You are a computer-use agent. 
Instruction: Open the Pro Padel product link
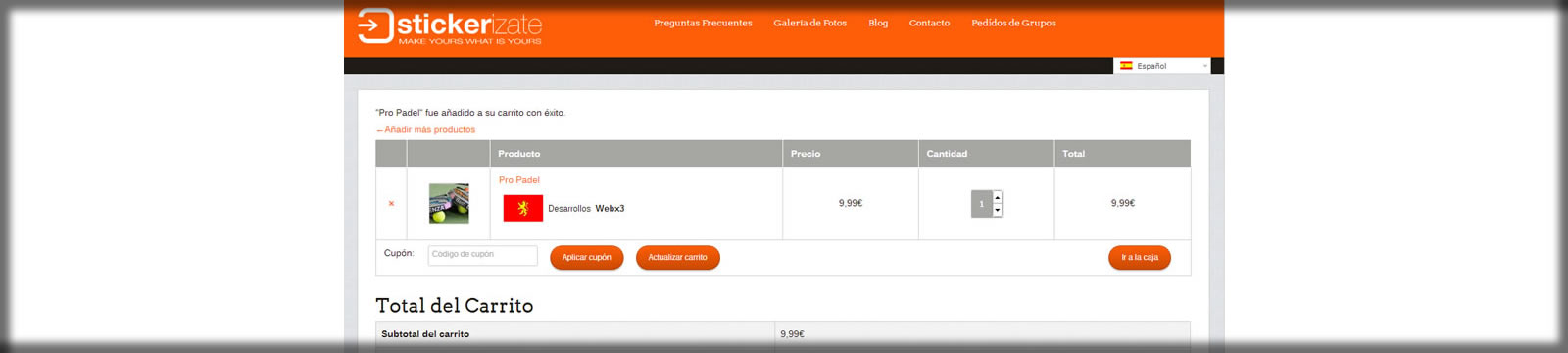(519, 180)
